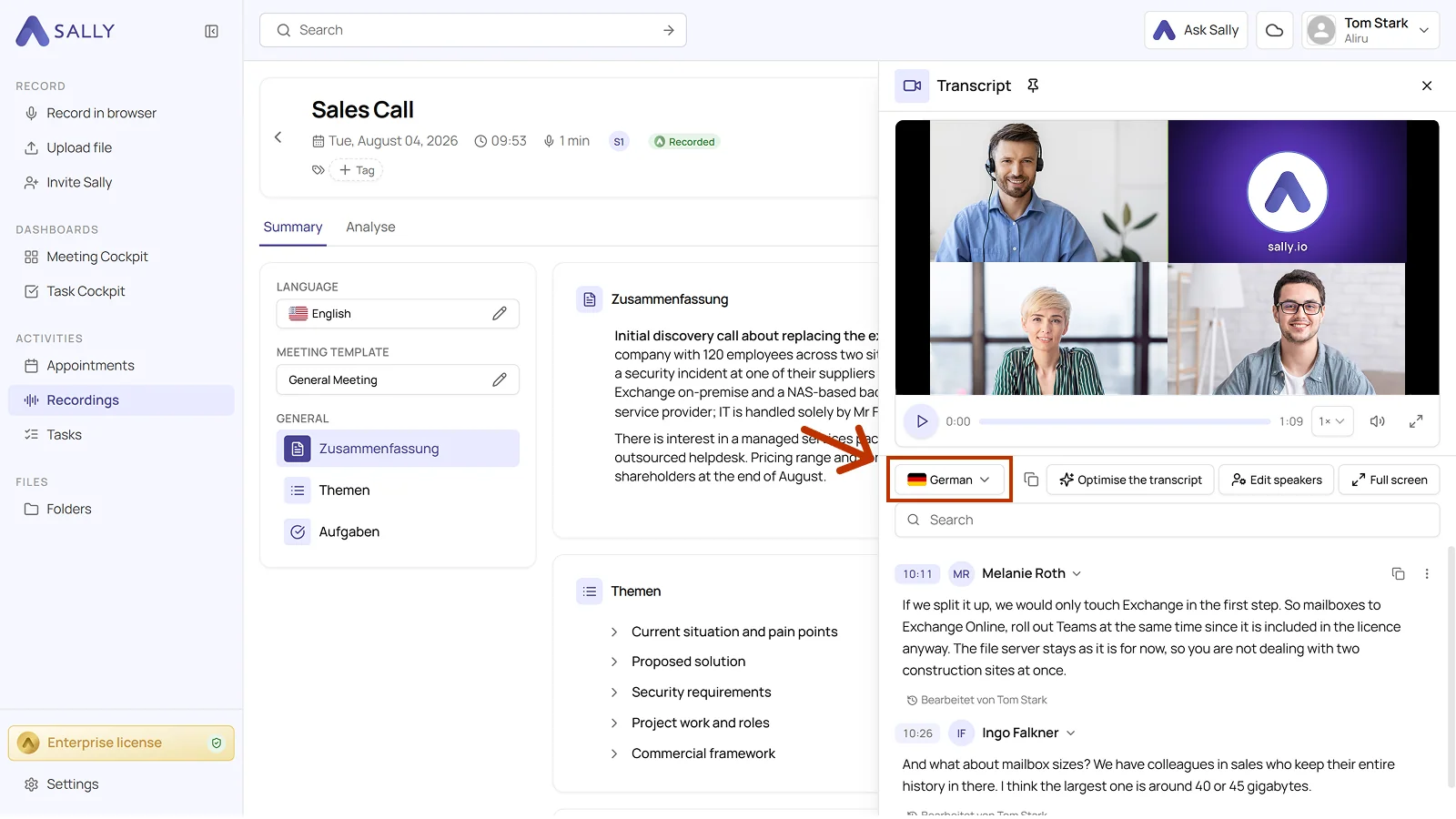This screenshot has width=1456, height=819.
Task: Open the cloud status icon
Action: click(1275, 30)
